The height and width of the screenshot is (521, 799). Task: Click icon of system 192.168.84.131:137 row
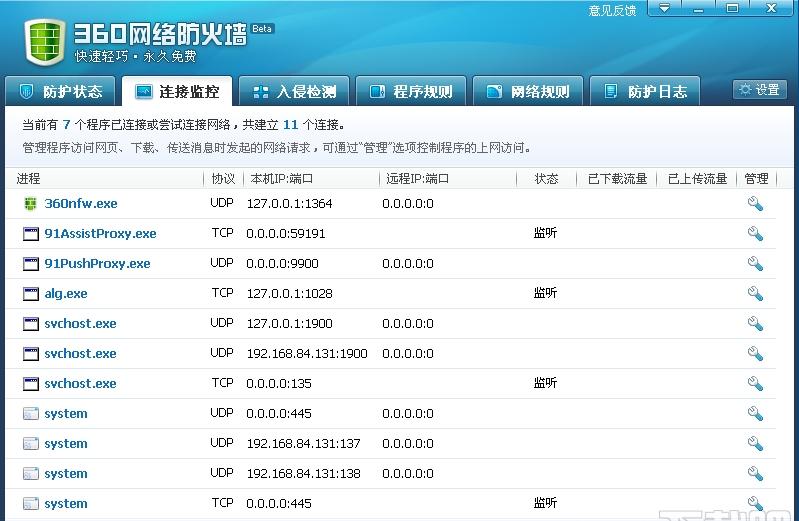[x=31, y=444]
